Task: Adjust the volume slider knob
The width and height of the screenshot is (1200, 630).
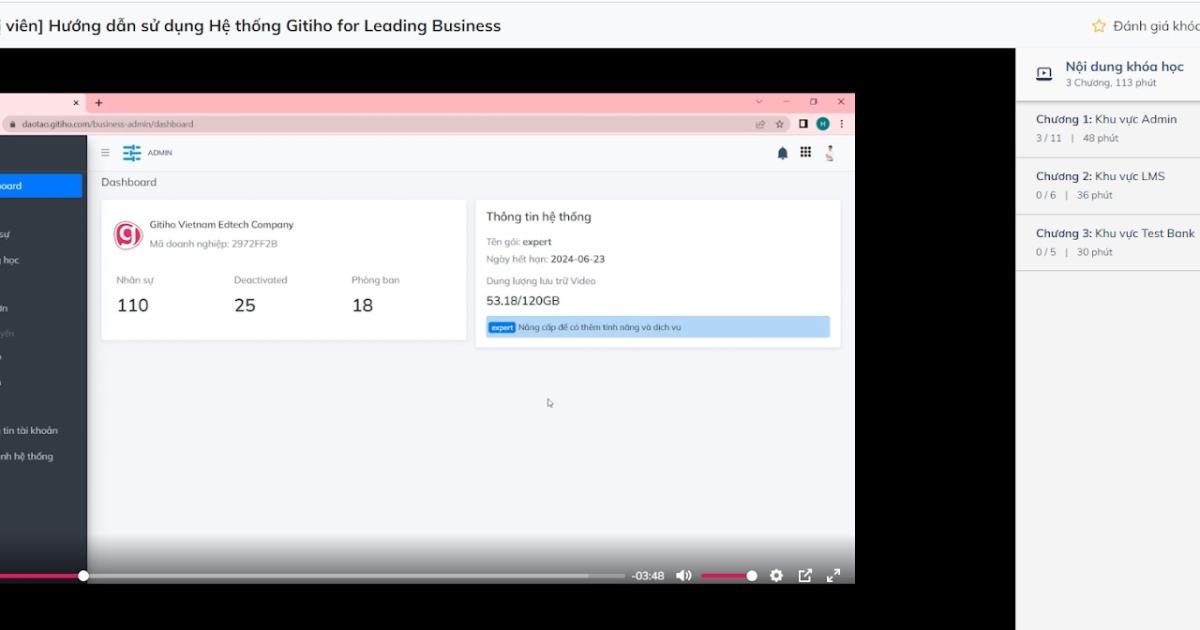Action: tap(752, 576)
